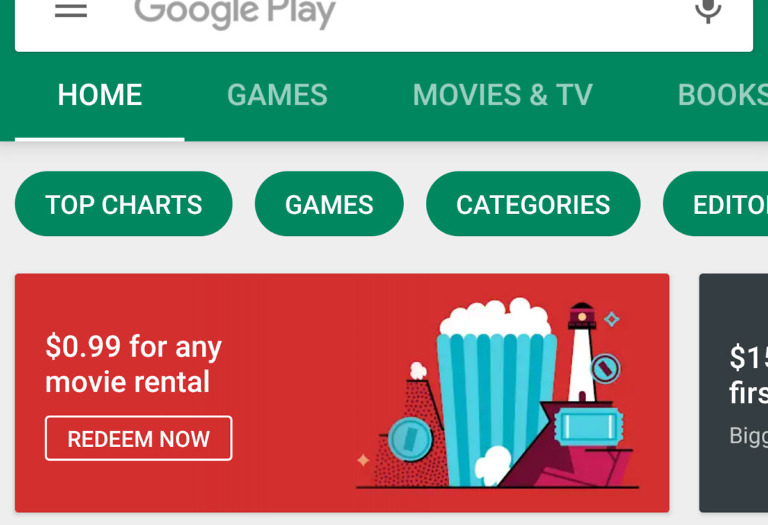
Task: Tap the partially visible EDITOR chip
Action: 716,204
